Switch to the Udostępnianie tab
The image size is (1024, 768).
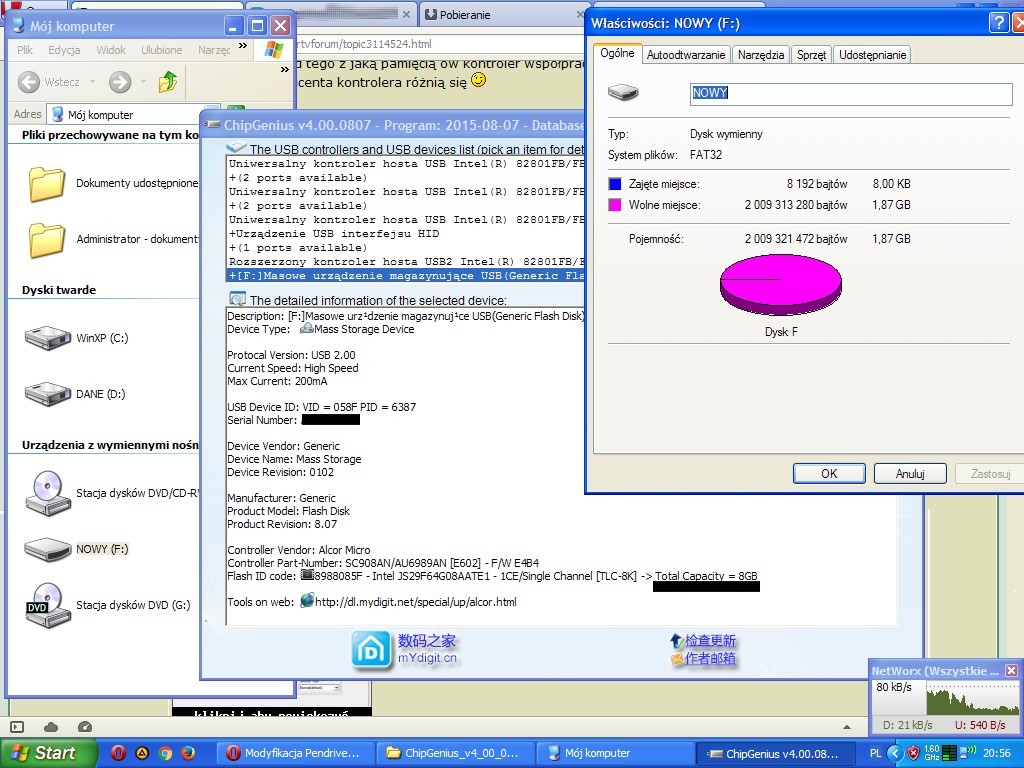872,55
